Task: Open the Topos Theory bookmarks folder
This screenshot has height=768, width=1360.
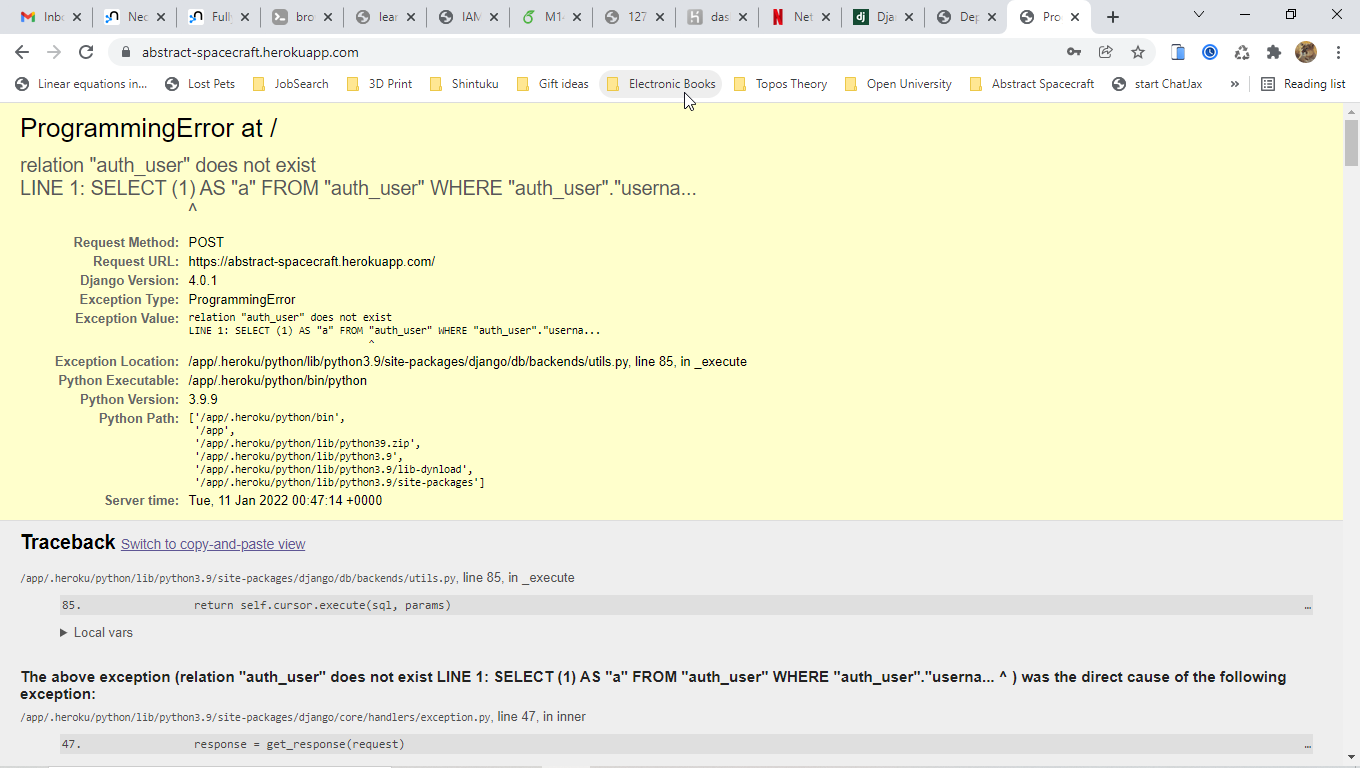Action: point(781,84)
